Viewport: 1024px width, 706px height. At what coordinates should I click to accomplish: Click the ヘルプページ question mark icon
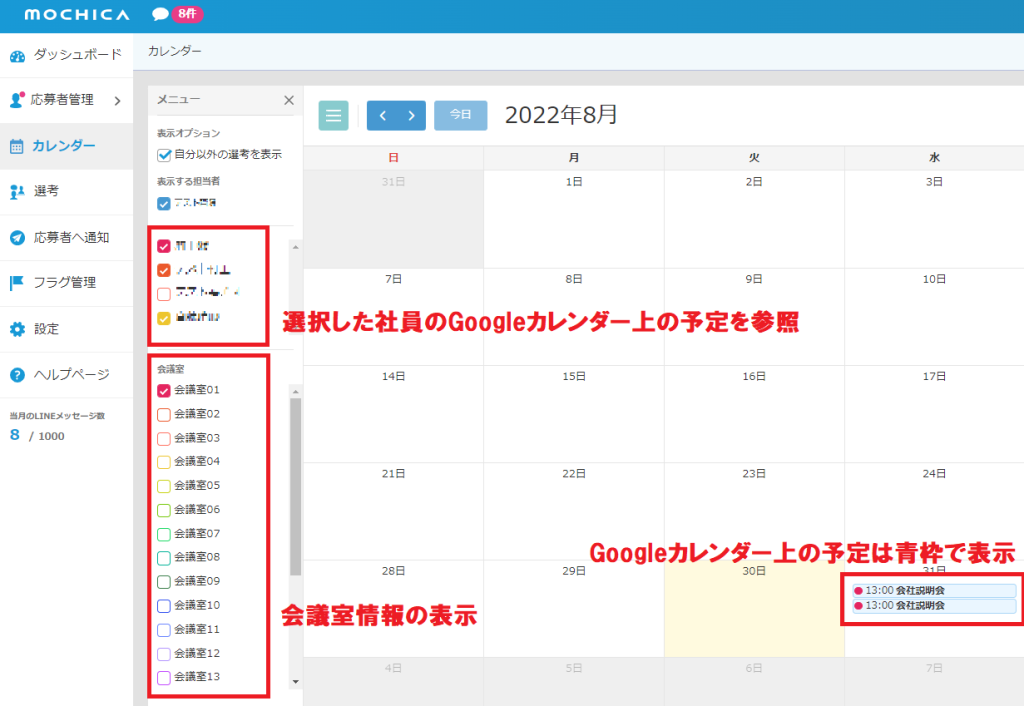pos(17,375)
